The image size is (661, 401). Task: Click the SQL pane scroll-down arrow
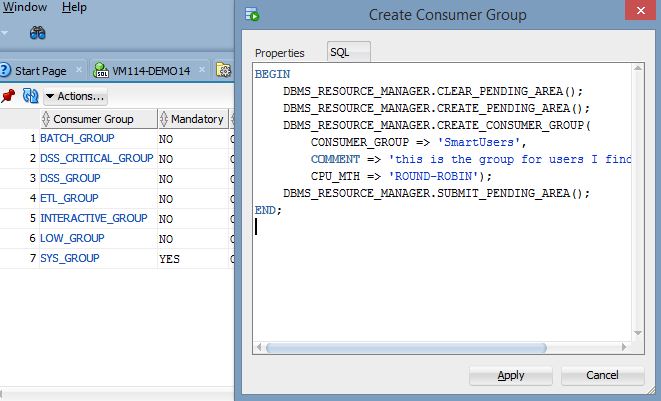pyautogui.click(x=638, y=333)
